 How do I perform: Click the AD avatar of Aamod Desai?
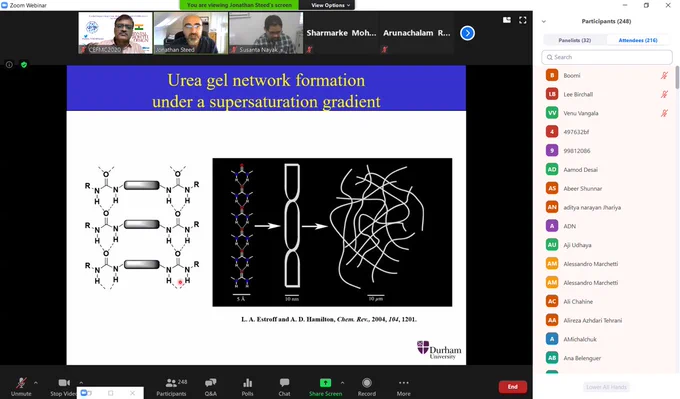tap(552, 170)
